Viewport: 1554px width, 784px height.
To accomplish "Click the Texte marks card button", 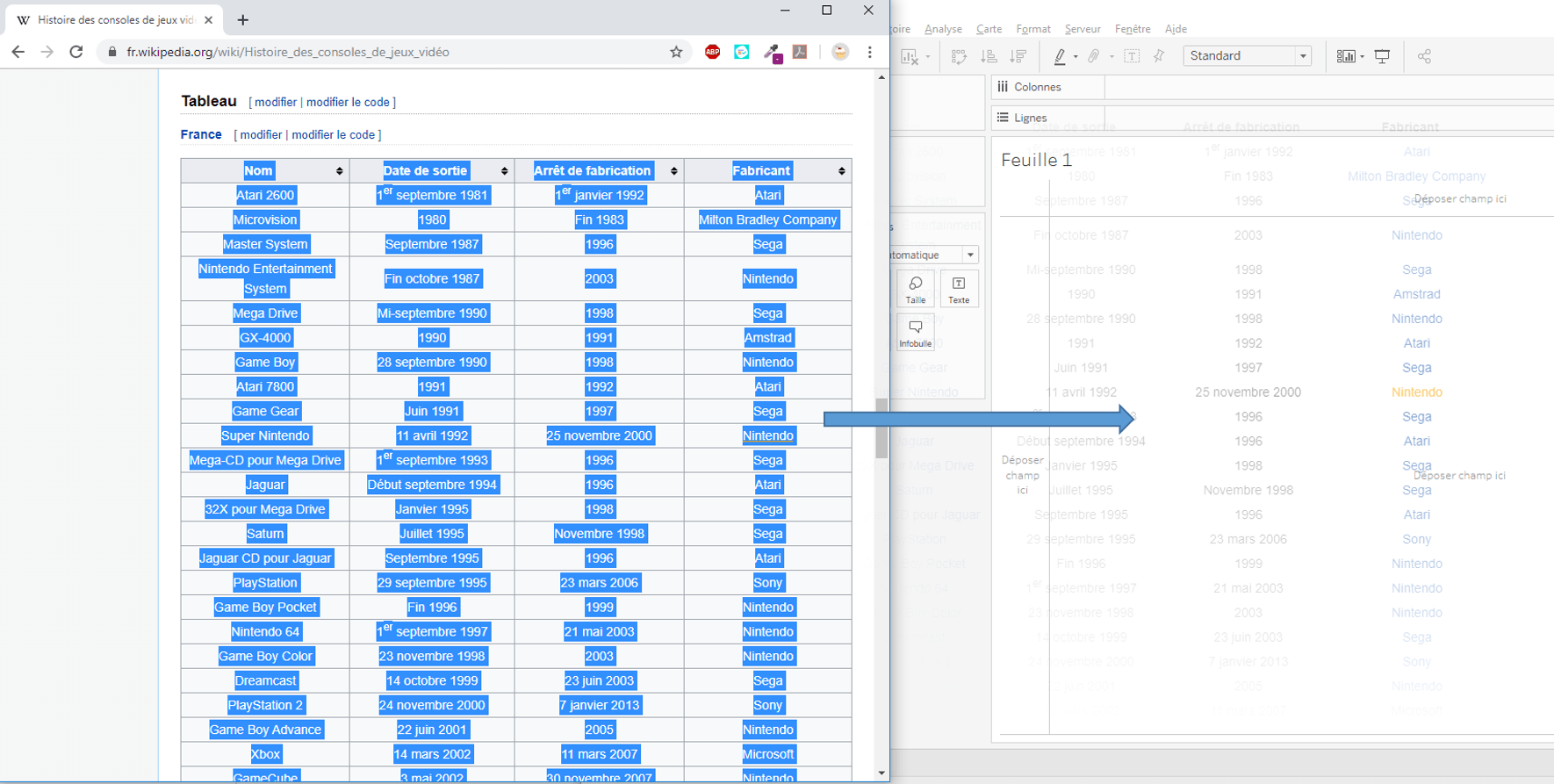I will tap(959, 289).
